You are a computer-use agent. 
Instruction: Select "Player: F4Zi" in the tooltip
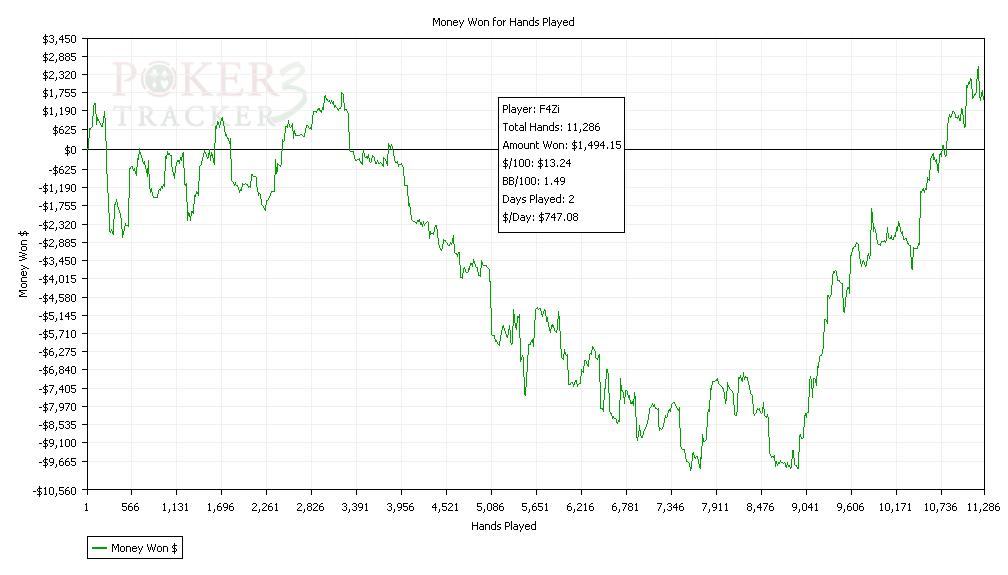(x=531, y=109)
